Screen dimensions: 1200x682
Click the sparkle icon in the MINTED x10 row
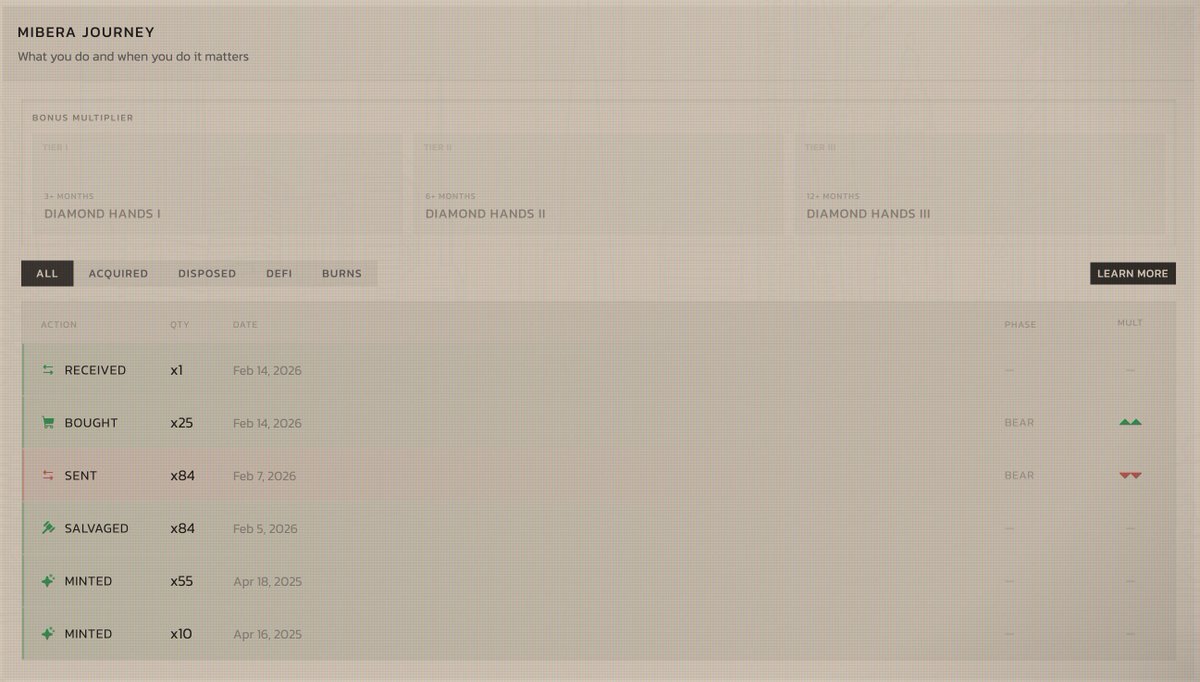(x=47, y=634)
